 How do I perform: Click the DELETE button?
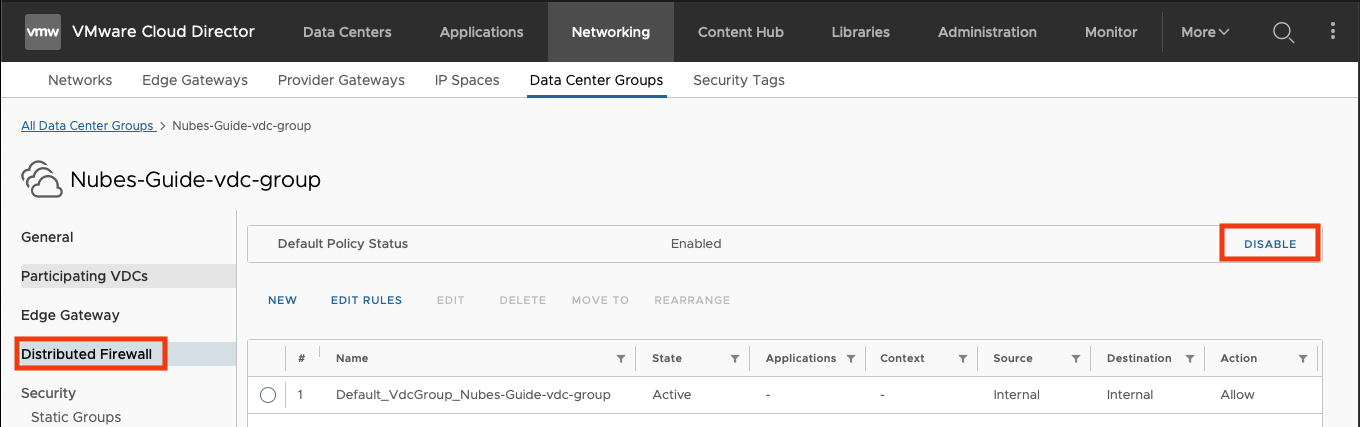click(522, 300)
